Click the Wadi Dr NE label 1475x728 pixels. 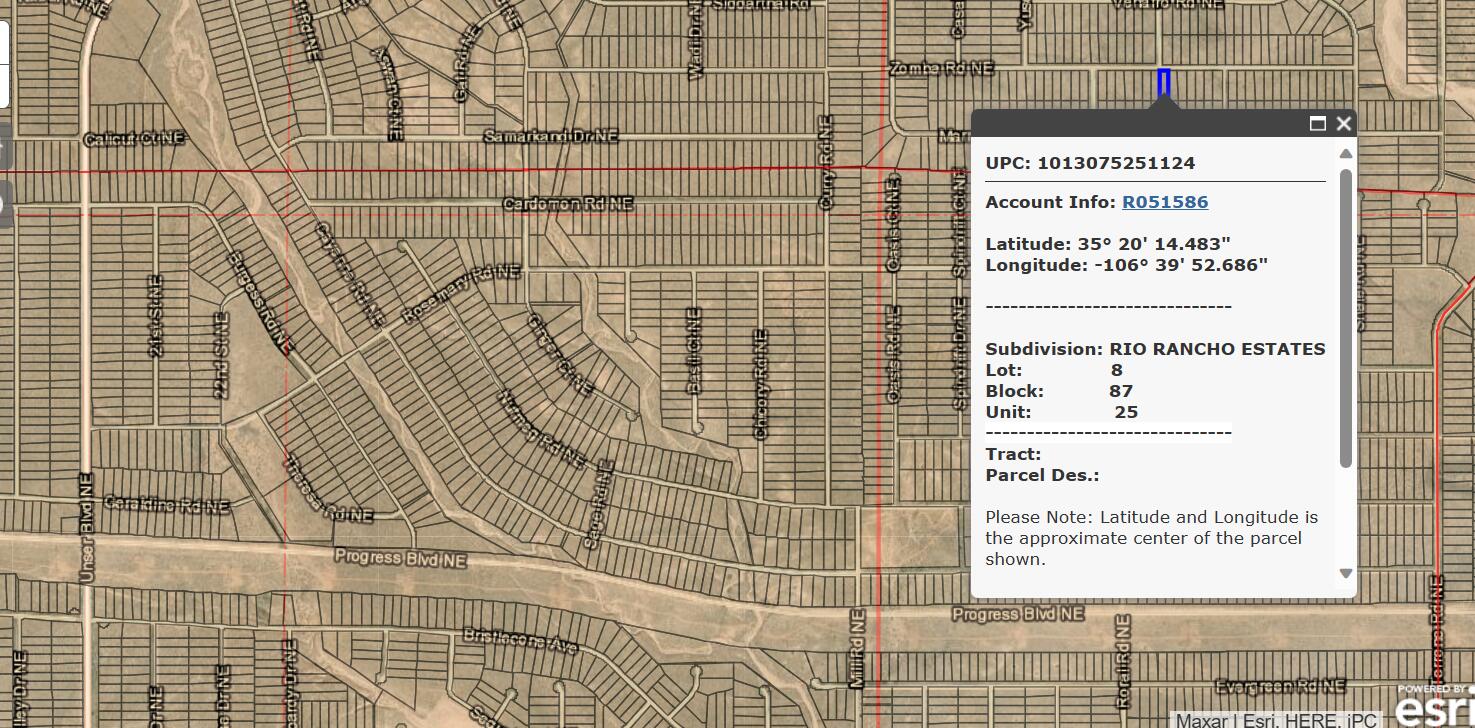tap(695, 38)
